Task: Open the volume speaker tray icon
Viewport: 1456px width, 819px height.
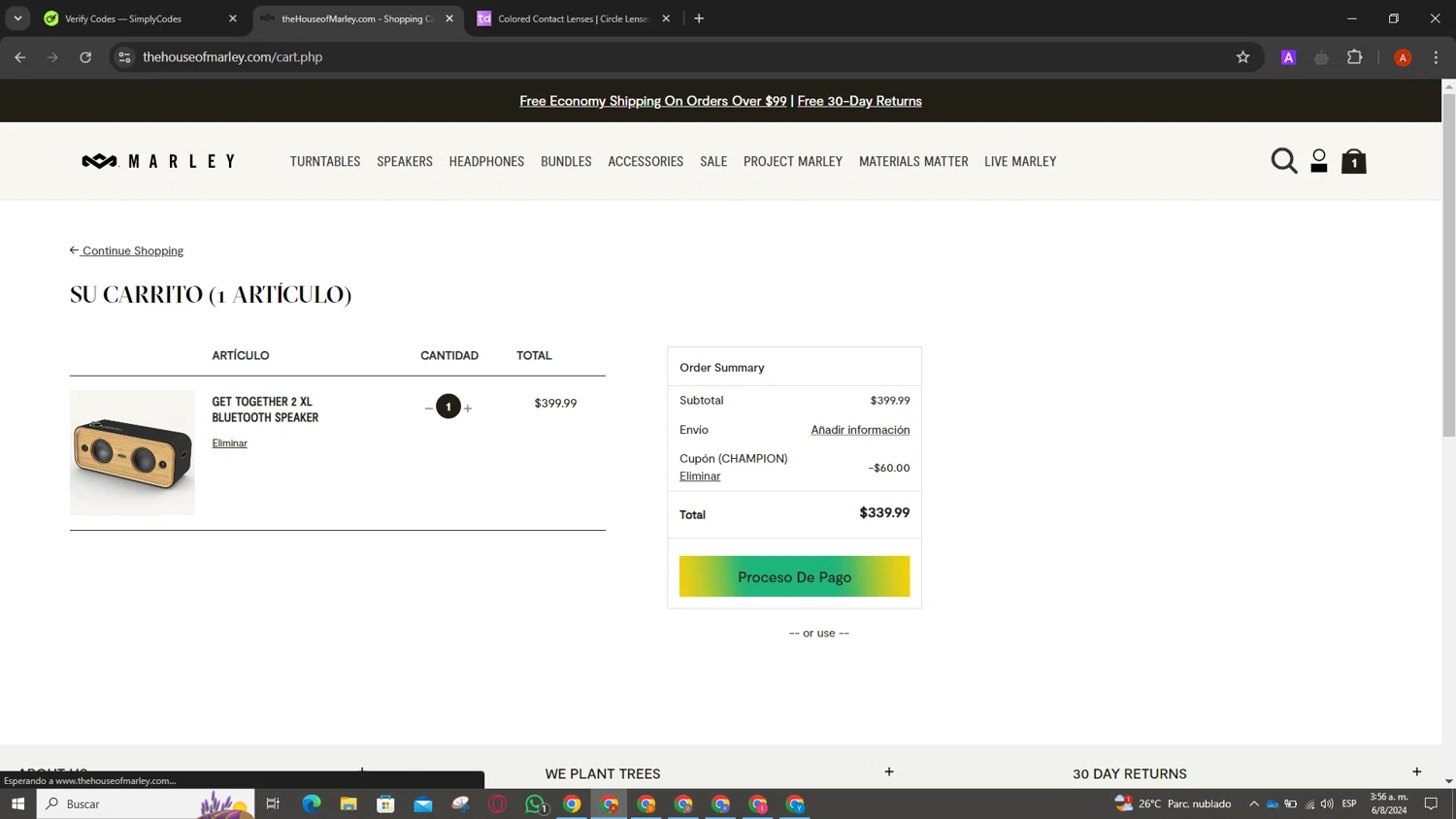Action: click(x=1327, y=803)
